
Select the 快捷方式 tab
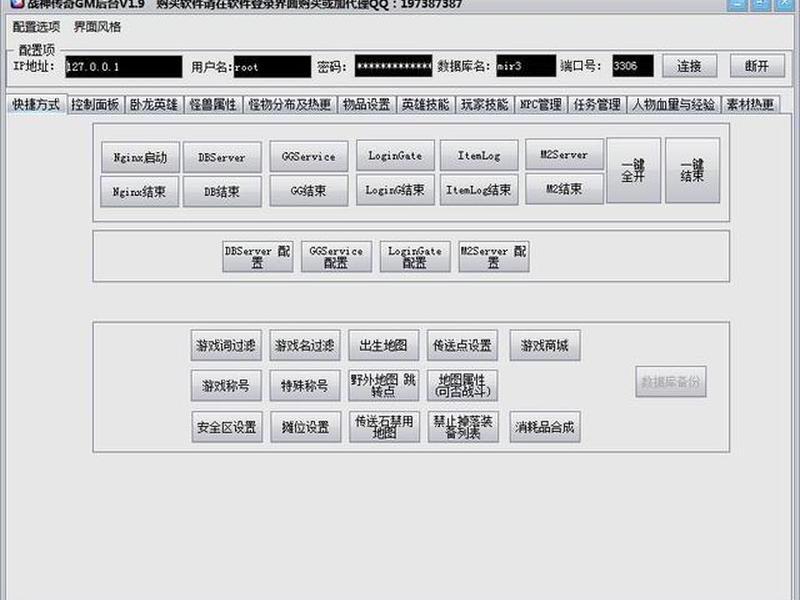click(x=37, y=105)
